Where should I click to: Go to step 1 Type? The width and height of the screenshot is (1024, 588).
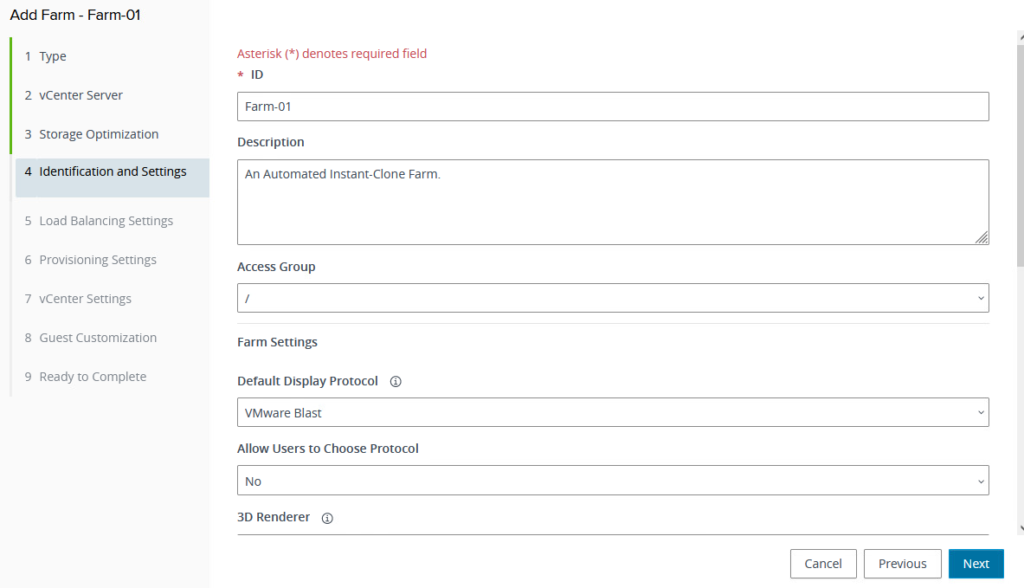click(52, 56)
